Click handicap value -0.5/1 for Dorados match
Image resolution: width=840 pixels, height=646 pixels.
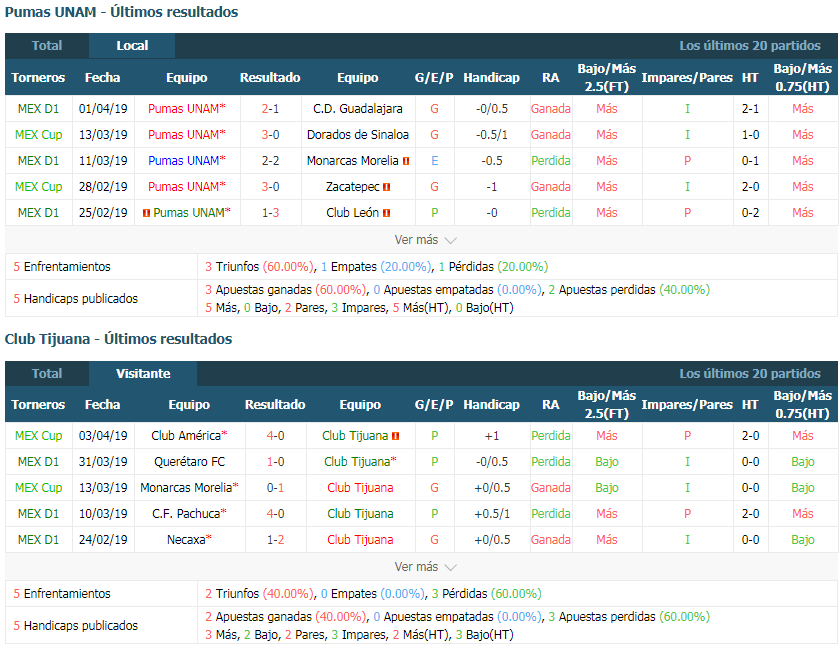(x=492, y=134)
